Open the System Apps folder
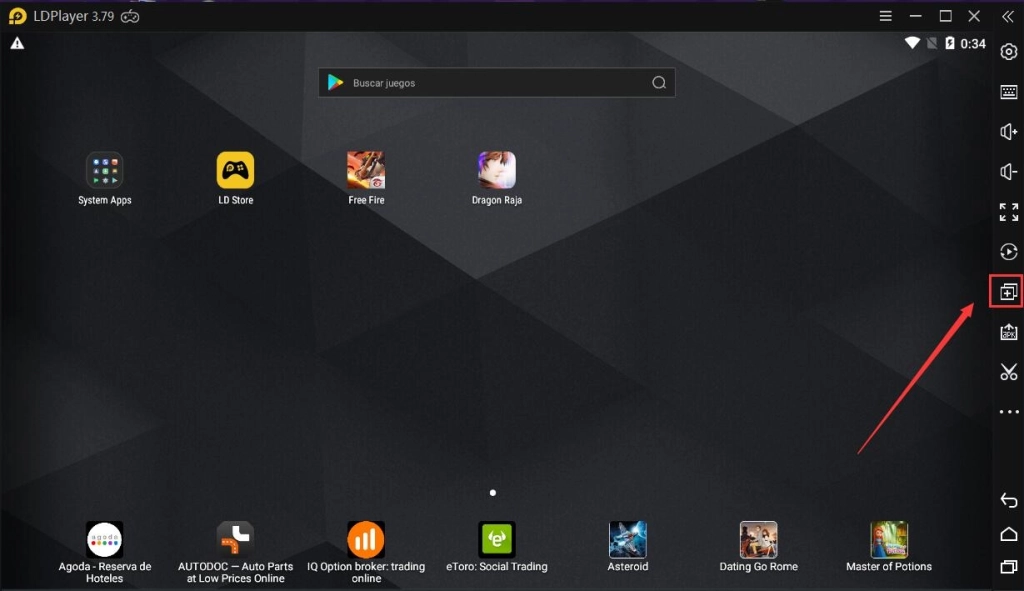 click(104, 170)
